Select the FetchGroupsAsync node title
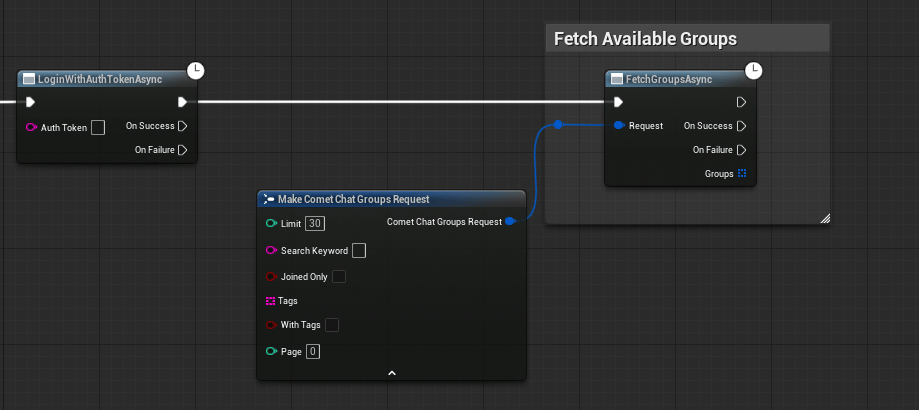Viewport: 919px width, 410px height. 669,79
